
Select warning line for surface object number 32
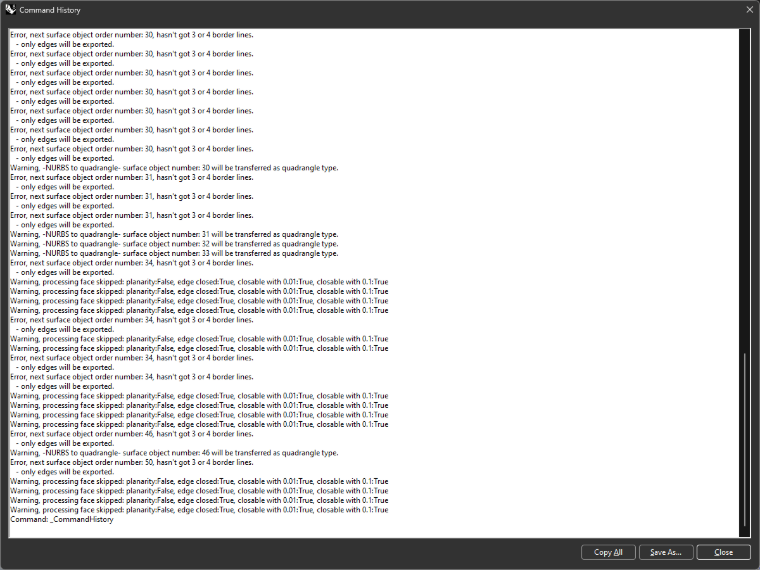click(x=174, y=244)
